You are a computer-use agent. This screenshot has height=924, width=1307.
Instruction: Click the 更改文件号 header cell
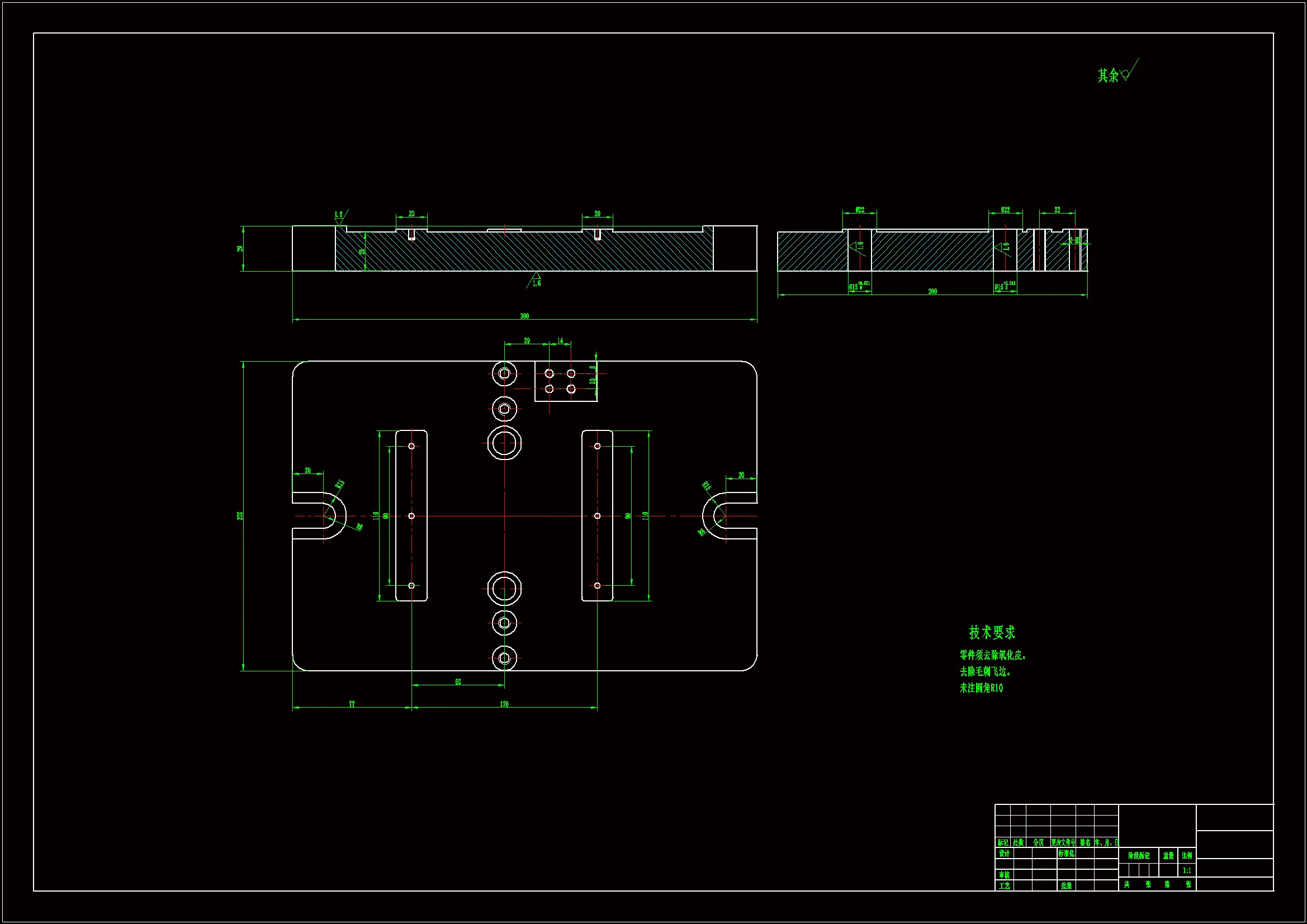pos(1063,842)
